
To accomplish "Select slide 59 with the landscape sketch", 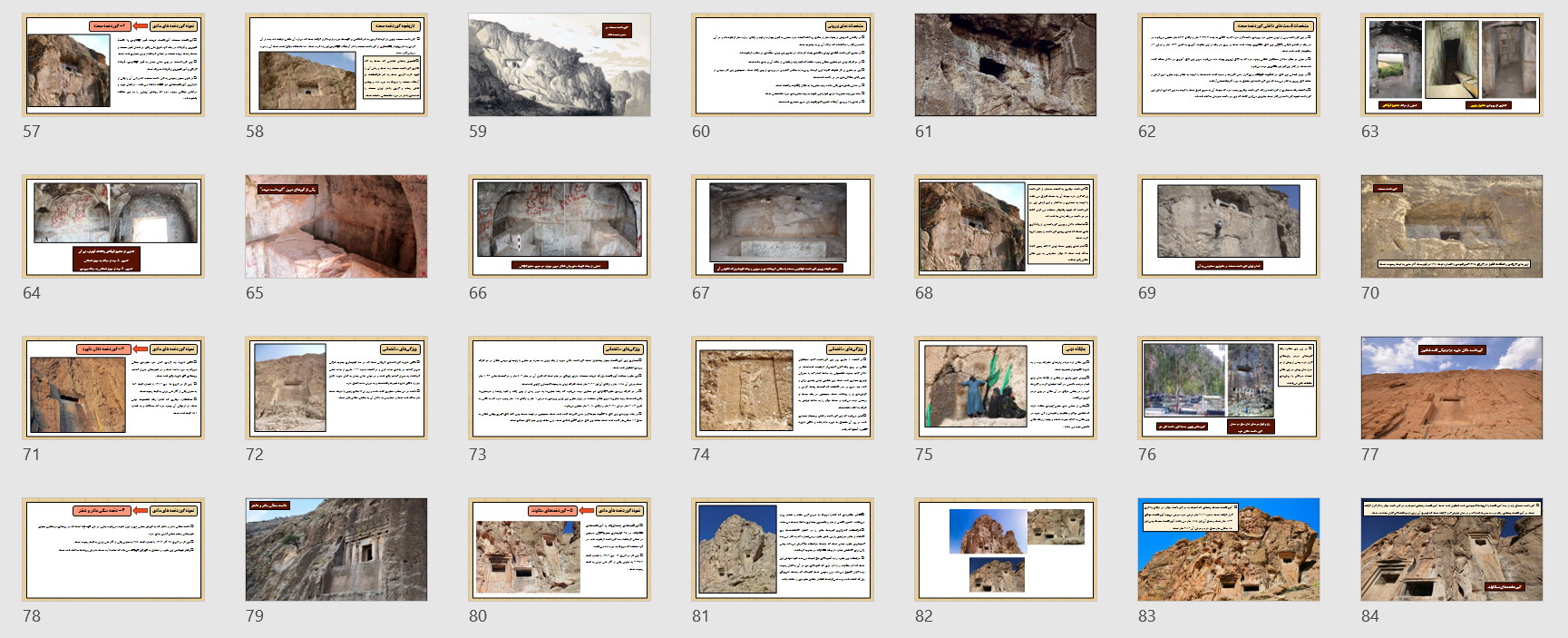I will coord(560,64).
